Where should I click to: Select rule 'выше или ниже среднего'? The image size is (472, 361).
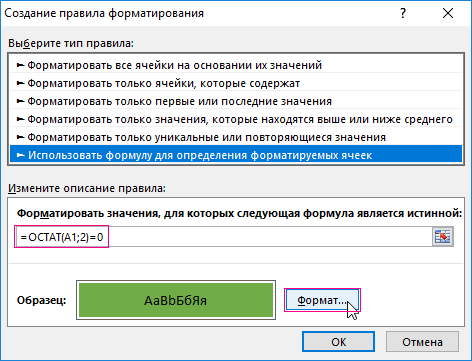(x=236, y=119)
